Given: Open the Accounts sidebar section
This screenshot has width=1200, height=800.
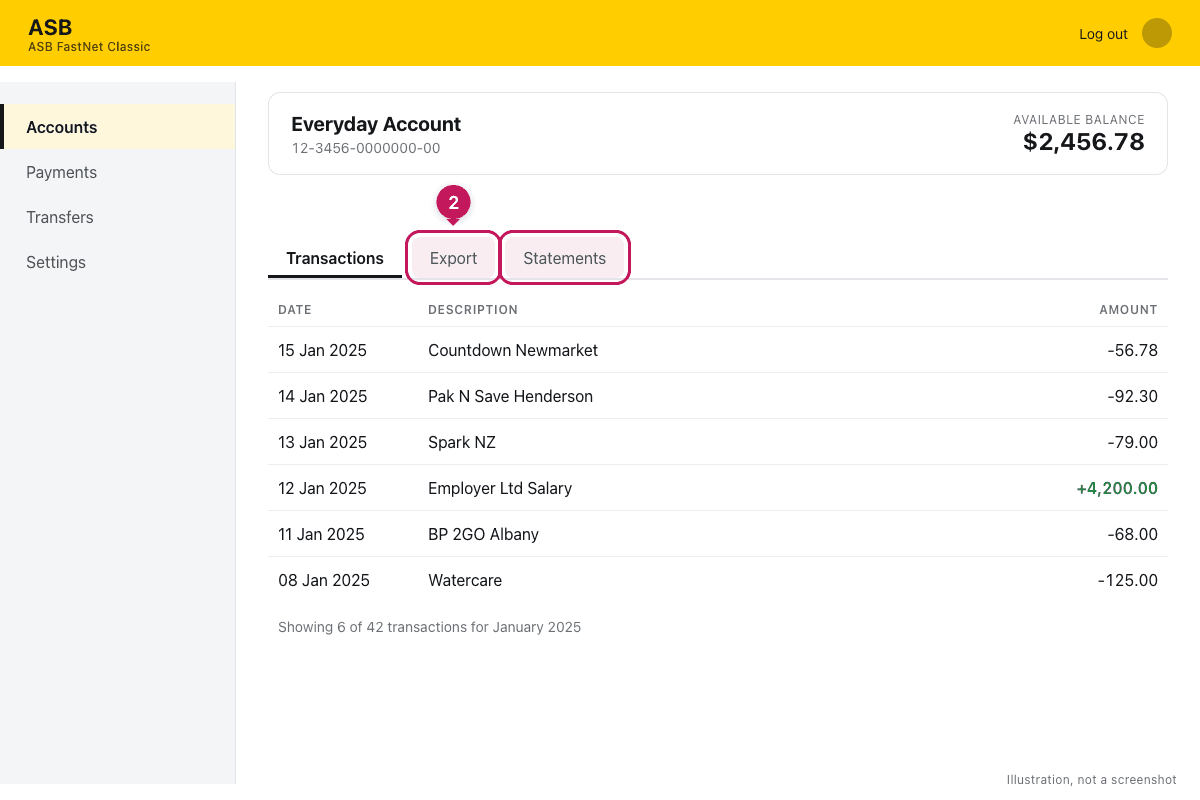Looking at the screenshot, I should coord(118,127).
